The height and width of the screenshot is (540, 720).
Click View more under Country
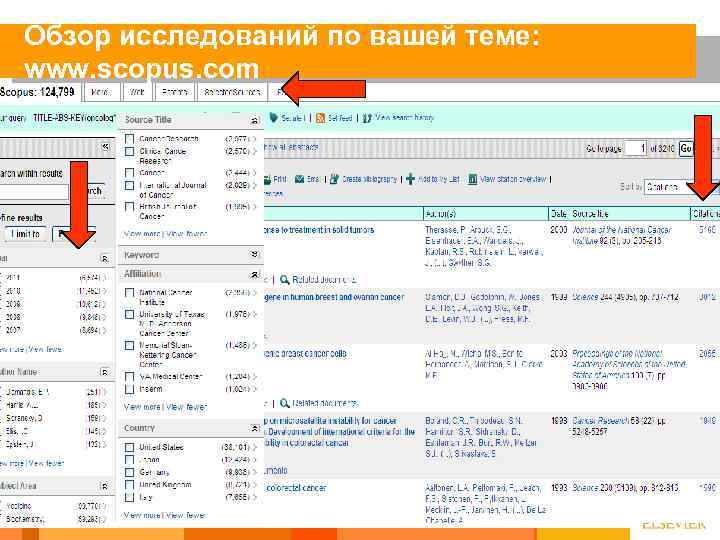point(142,515)
